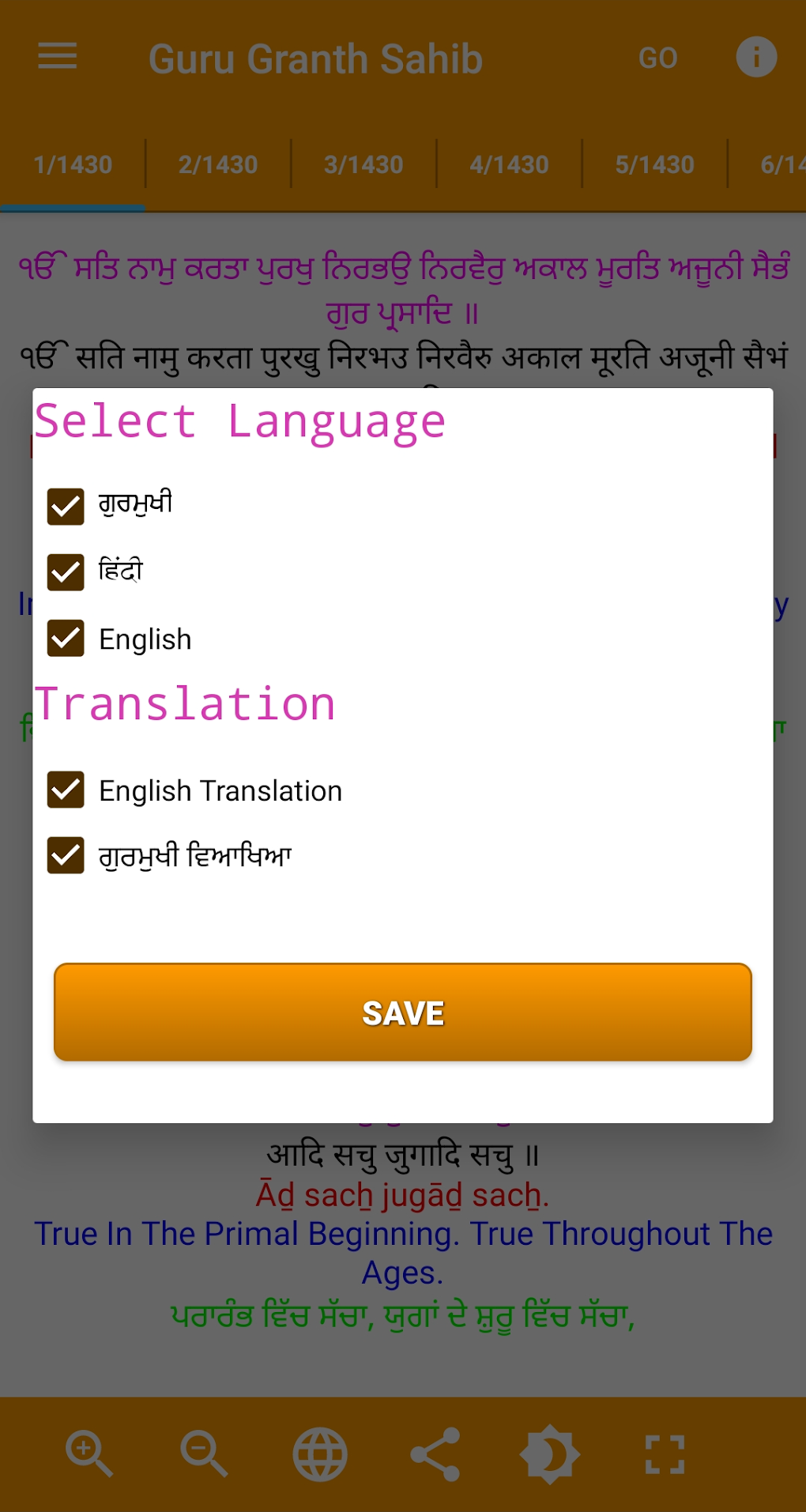This screenshot has height=1512, width=806.
Task: Disable the Hindi language checkbox
Action: pyautogui.click(x=66, y=572)
